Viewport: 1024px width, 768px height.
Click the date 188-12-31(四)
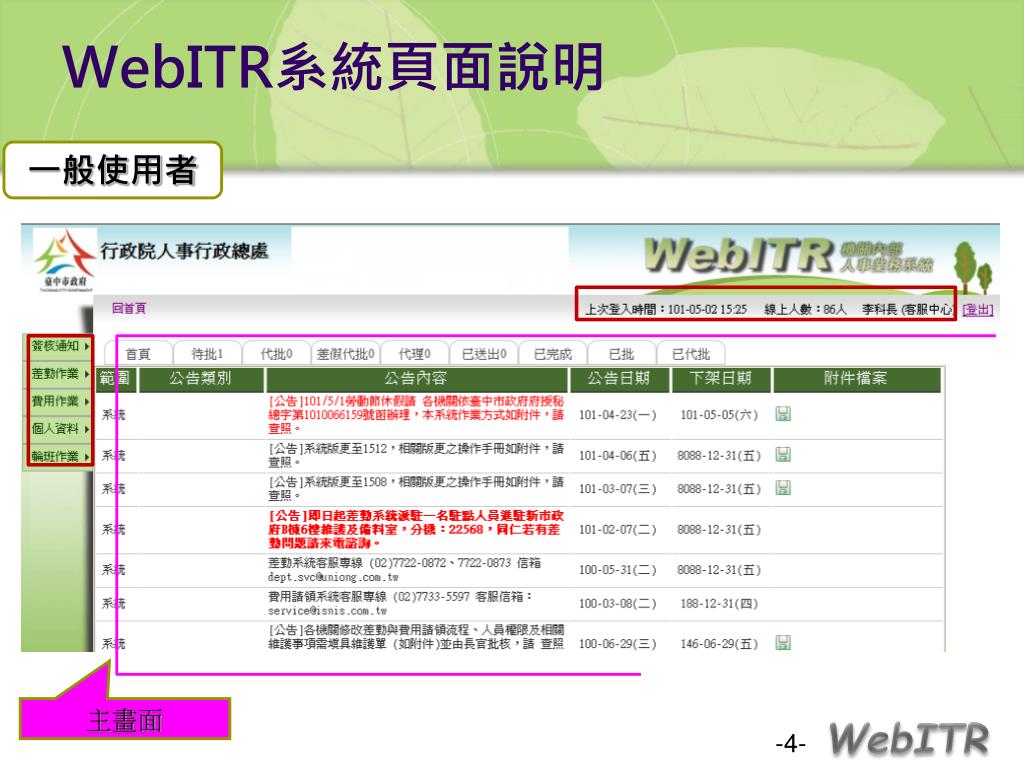pyautogui.click(x=719, y=603)
